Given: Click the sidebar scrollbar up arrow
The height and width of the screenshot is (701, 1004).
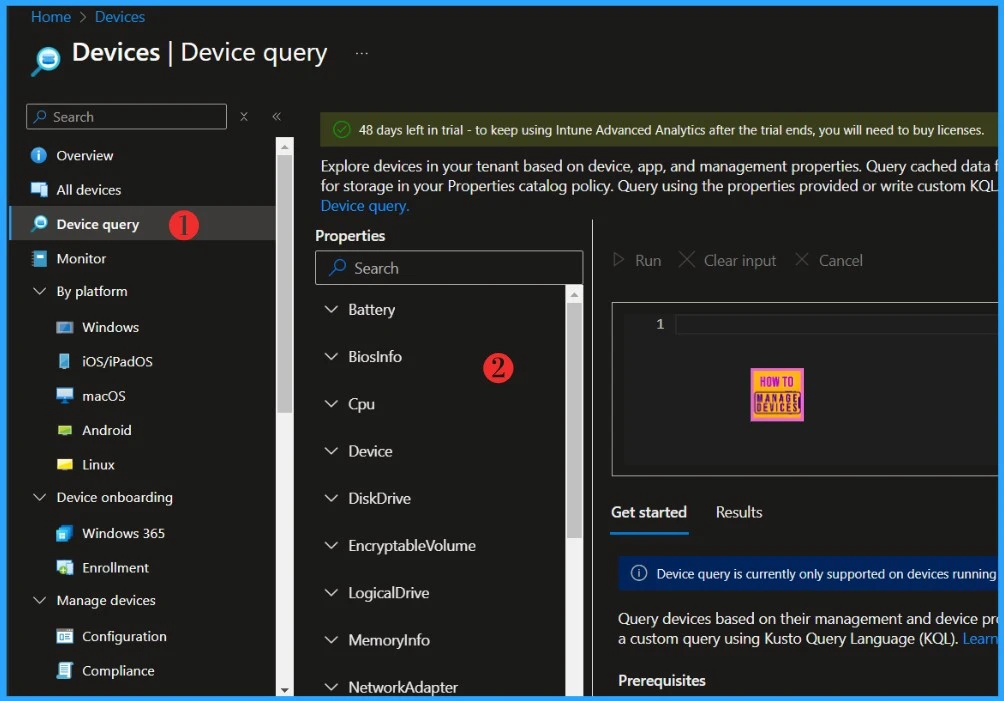Looking at the screenshot, I should pyautogui.click(x=284, y=147).
